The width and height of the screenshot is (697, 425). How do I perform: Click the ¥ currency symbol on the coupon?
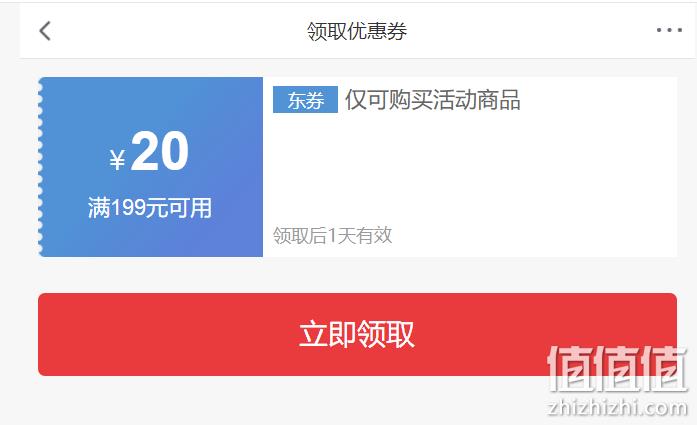[117, 160]
